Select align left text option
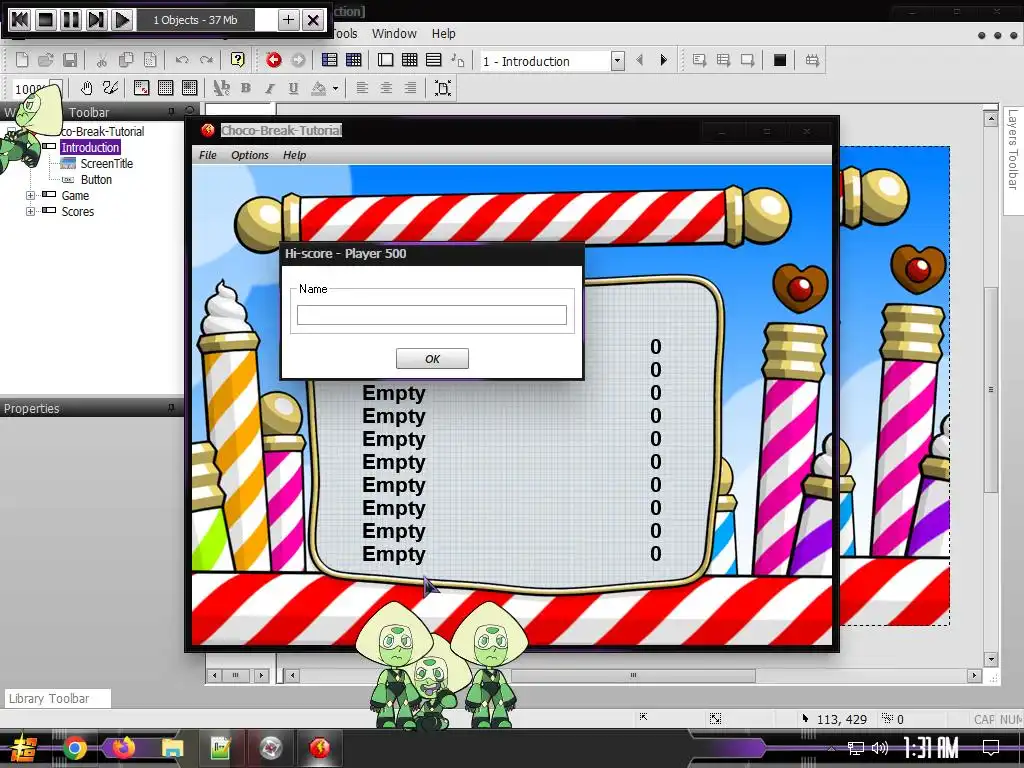This screenshot has height=768, width=1024. tap(362, 88)
